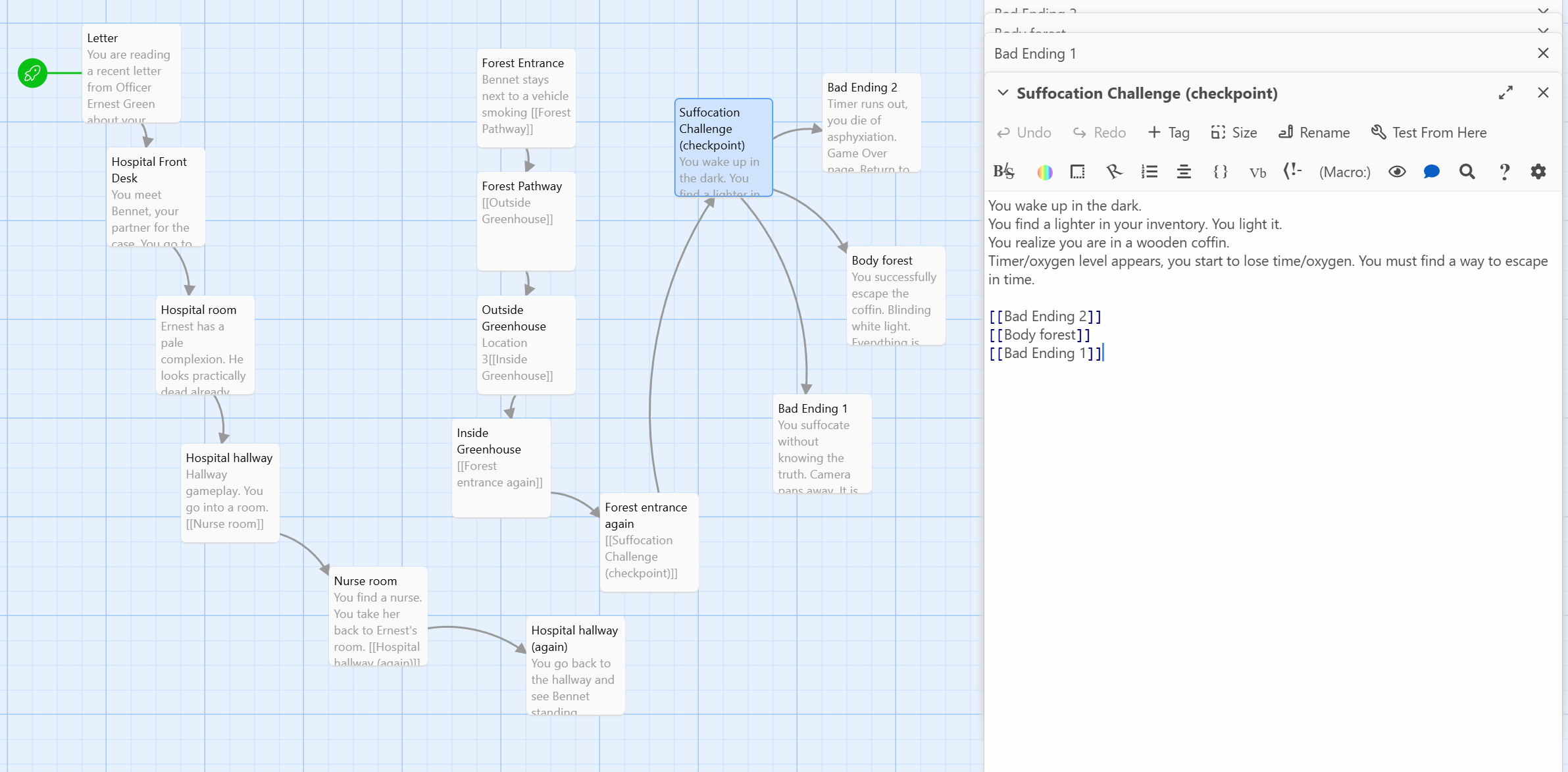Click the [[Bad Ending 1]] link text

[x=1045, y=353]
